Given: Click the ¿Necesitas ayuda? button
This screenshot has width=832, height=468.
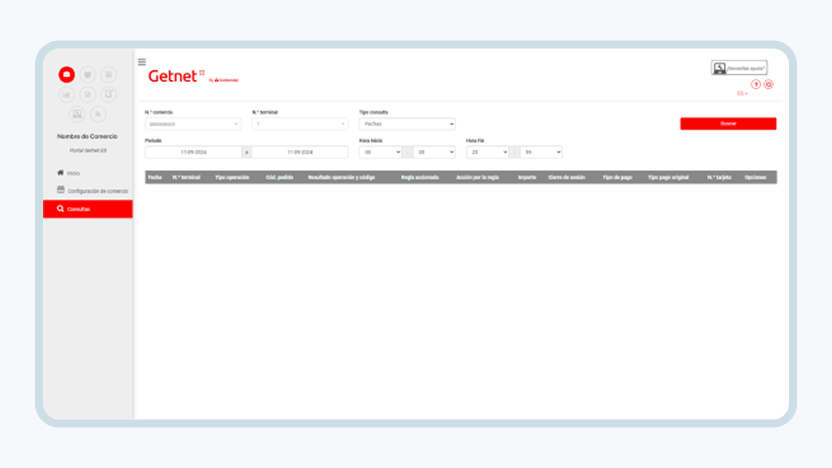Looking at the screenshot, I should [x=739, y=68].
